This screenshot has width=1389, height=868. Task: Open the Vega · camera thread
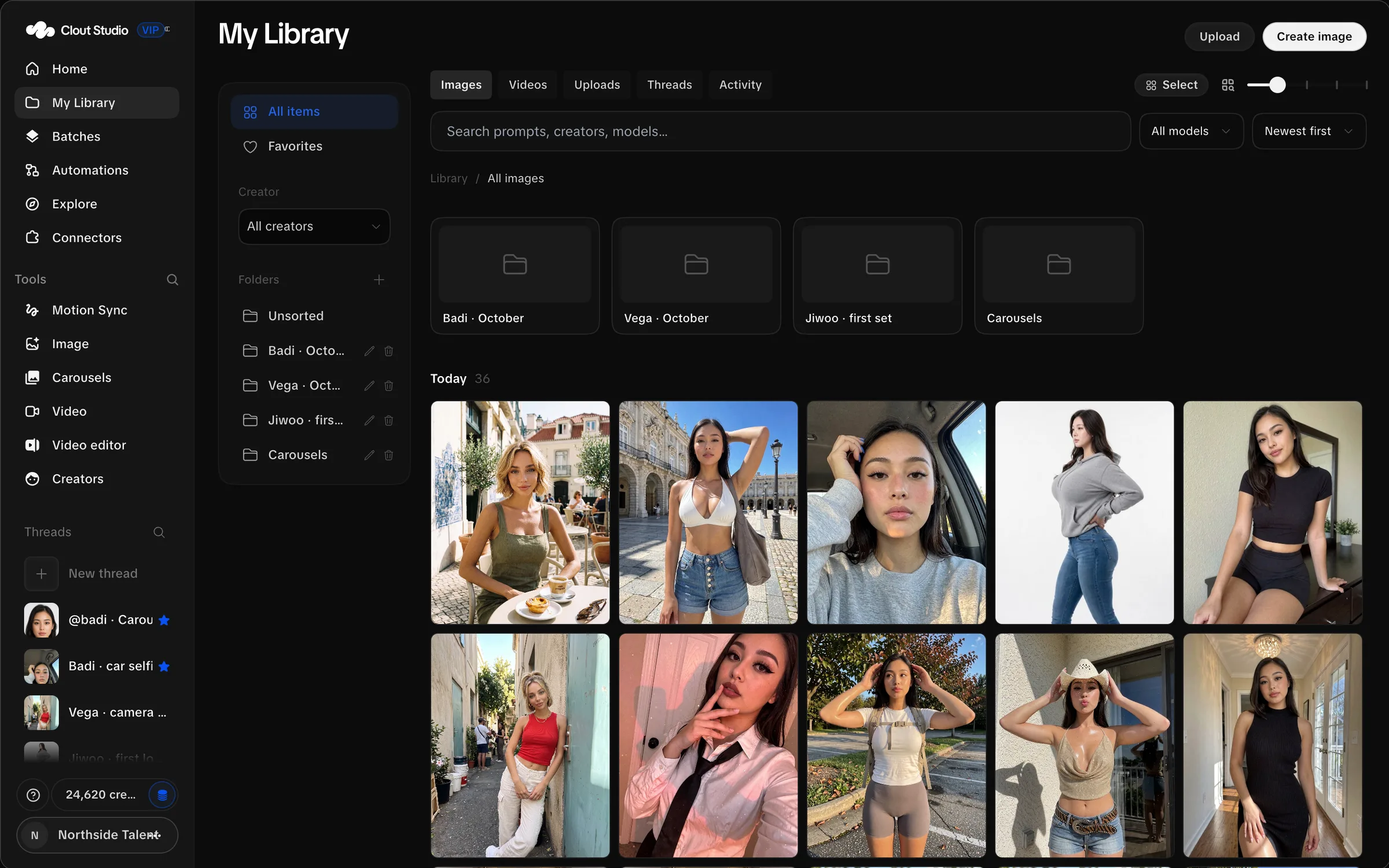pyautogui.click(x=97, y=713)
